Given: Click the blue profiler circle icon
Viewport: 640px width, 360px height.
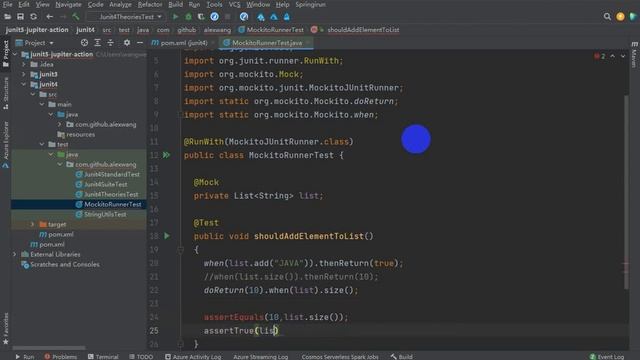Looking at the screenshot, I should (214, 17).
